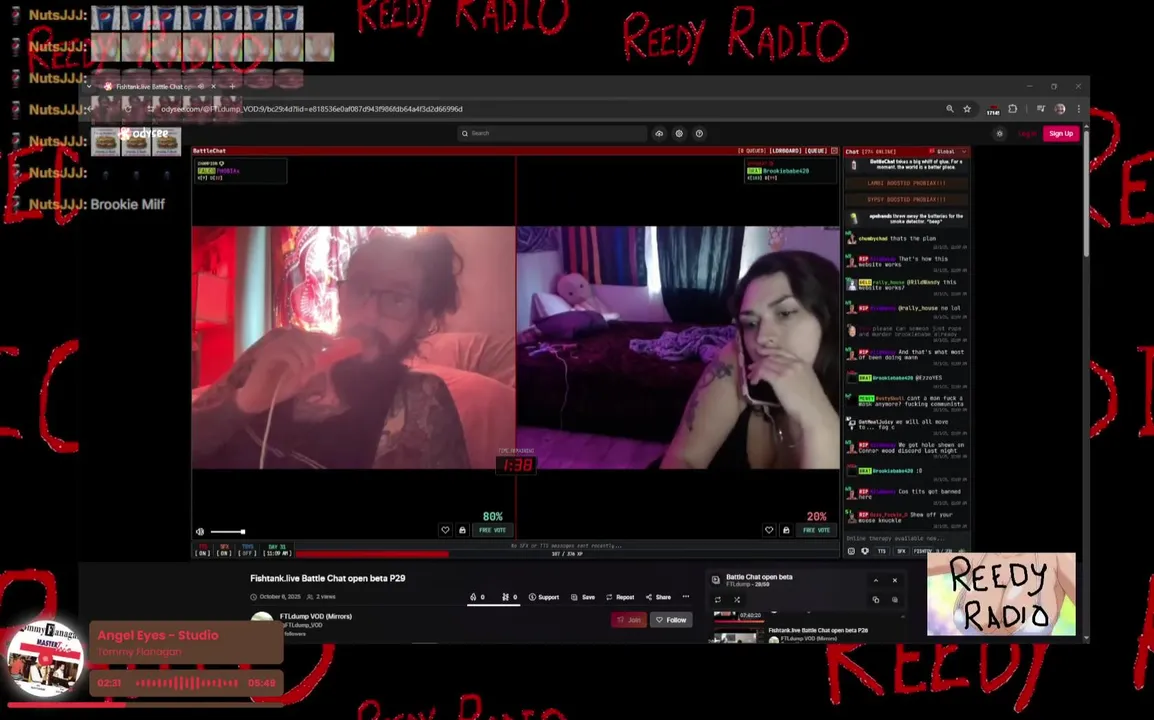The image size is (1154, 720).
Task: Close the Battle Chat open beta playlist
Action: click(x=895, y=580)
